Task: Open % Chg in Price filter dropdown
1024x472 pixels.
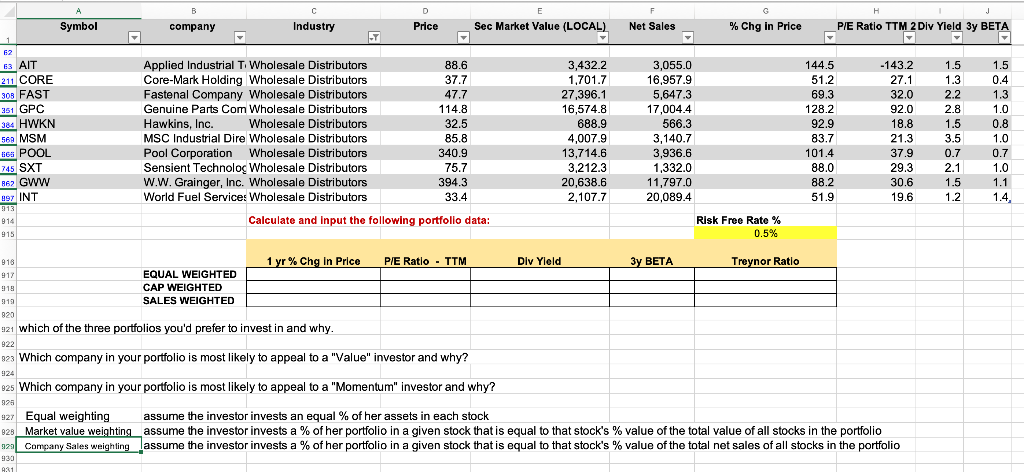Action: pyautogui.click(x=829, y=39)
